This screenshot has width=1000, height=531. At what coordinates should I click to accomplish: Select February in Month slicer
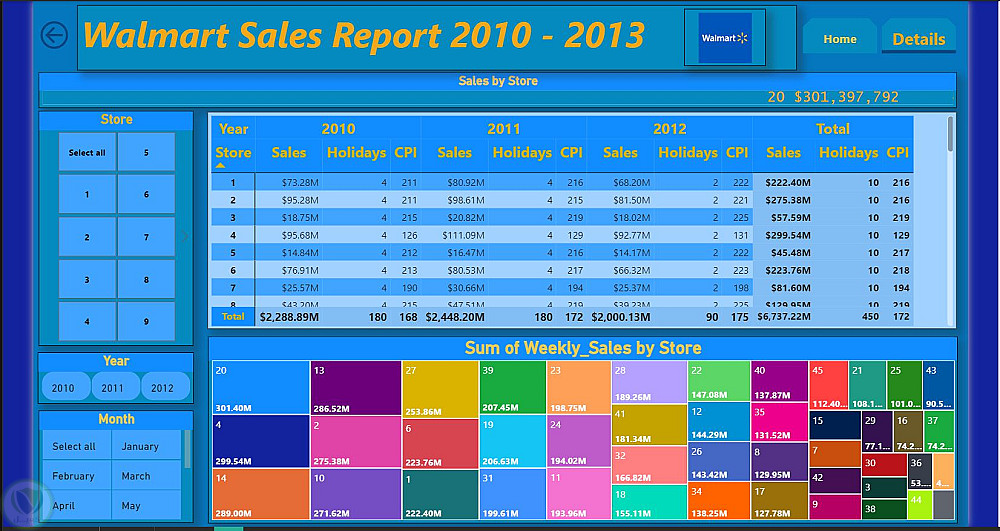coord(77,476)
